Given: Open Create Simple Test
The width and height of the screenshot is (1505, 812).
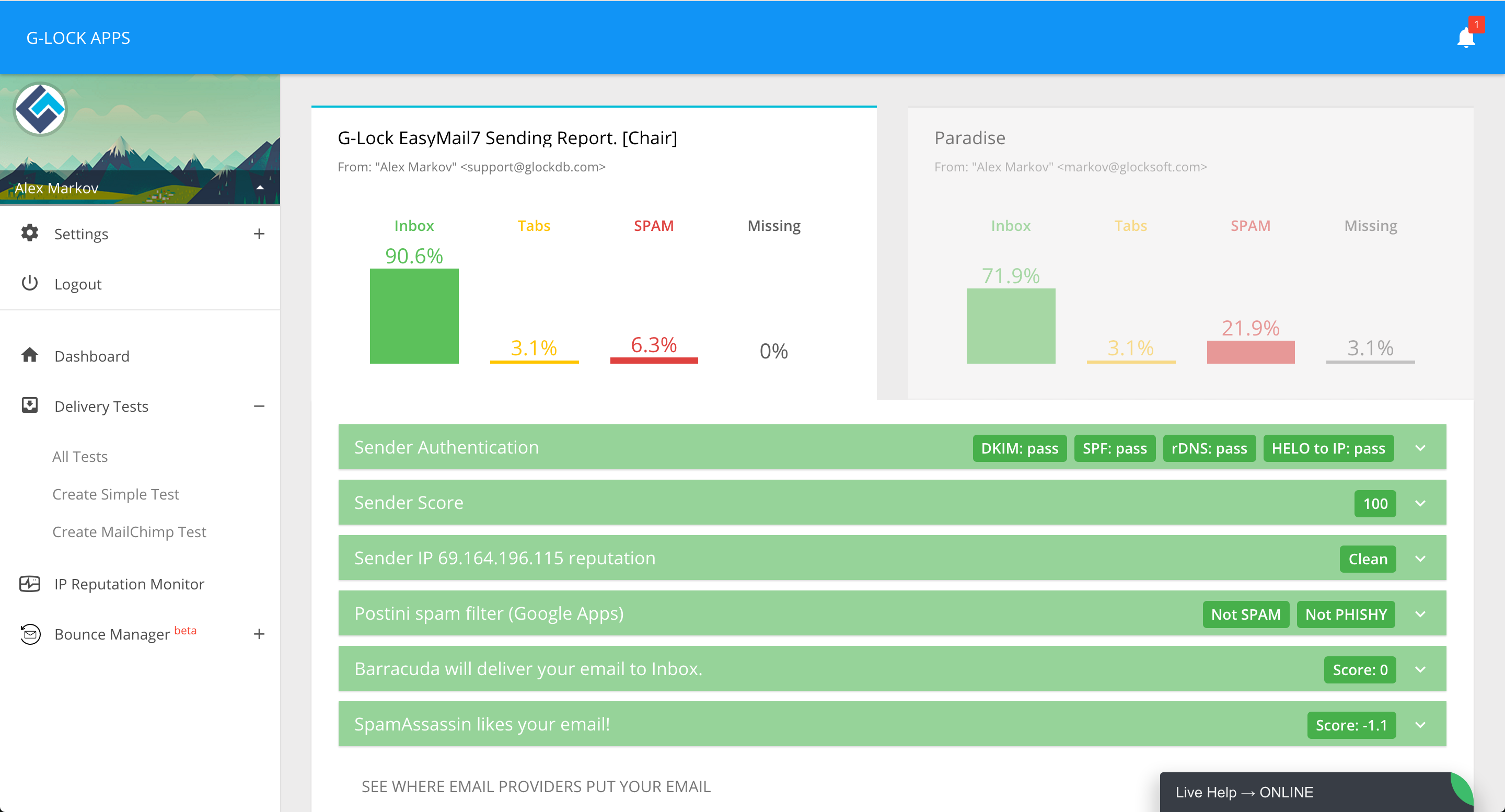Looking at the screenshot, I should tap(115, 494).
